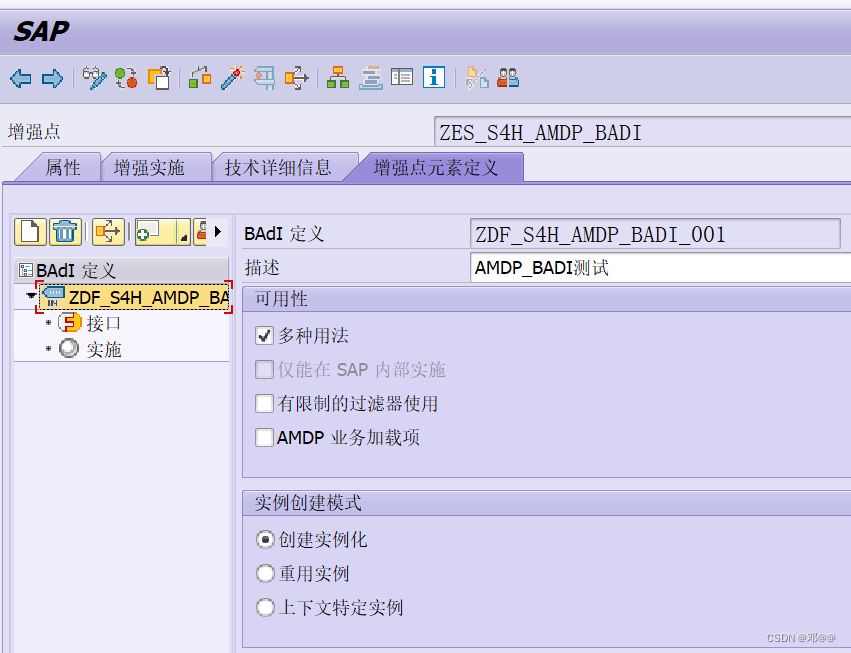The height and width of the screenshot is (653, 851).
Task: Toggle full screen layout icon
Action: coord(402,77)
